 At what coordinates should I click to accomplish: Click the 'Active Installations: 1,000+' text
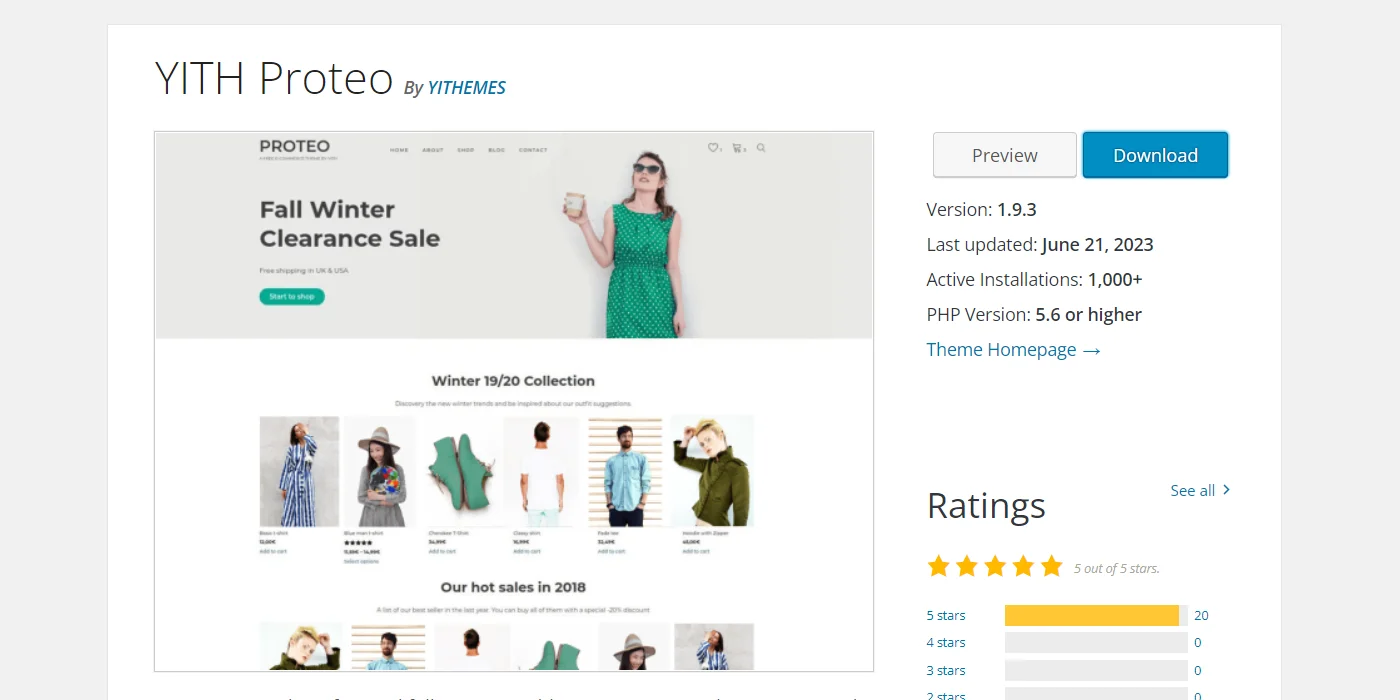[1034, 280]
